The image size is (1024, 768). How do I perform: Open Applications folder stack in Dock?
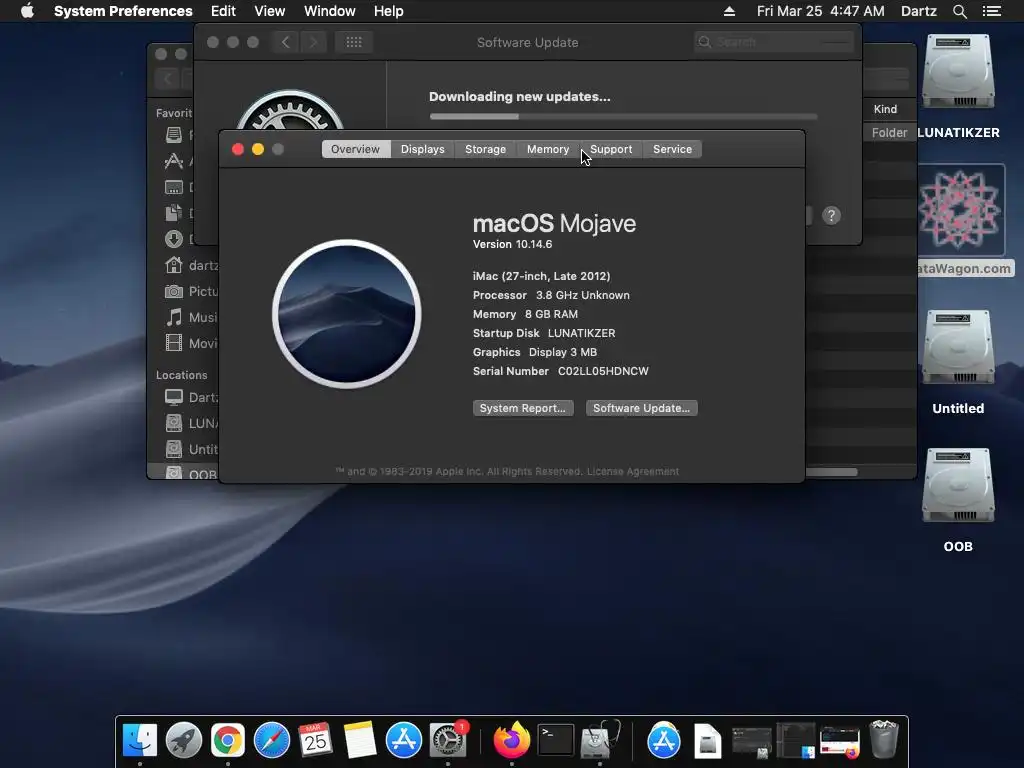coord(664,741)
